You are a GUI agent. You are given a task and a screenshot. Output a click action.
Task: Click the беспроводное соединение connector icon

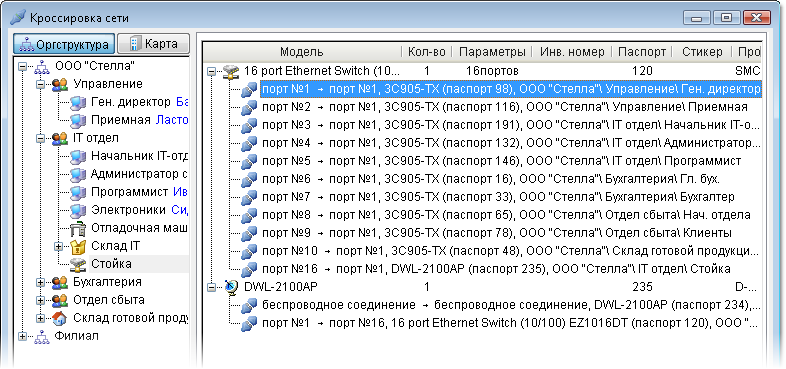(x=249, y=305)
